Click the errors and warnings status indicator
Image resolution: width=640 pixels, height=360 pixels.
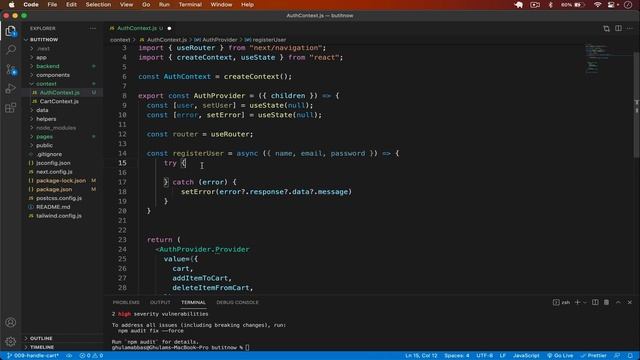(91, 356)
